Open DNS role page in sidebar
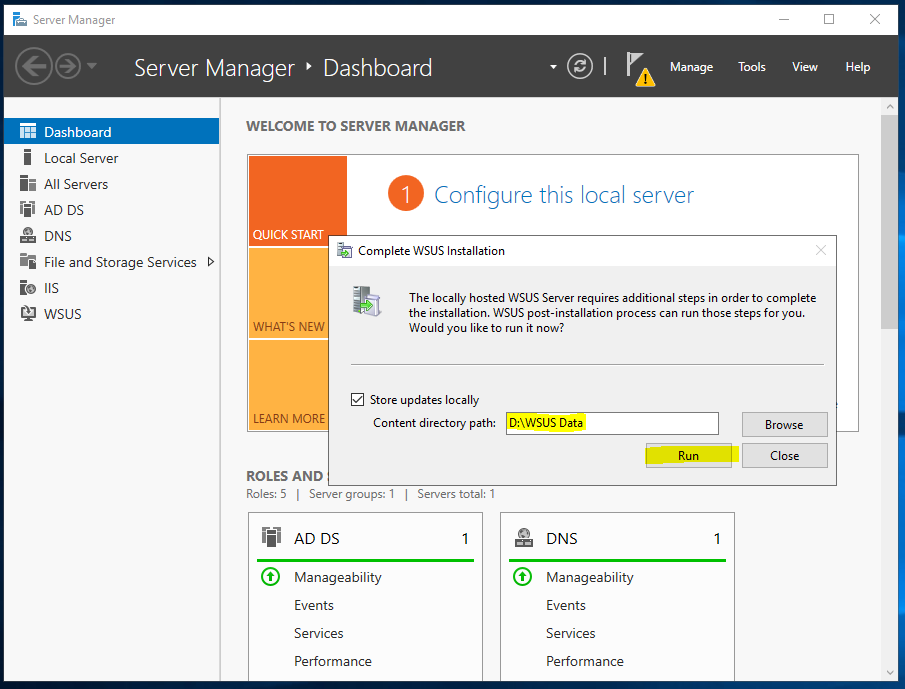The width and height of the screenshot is (905, 689). [x=111, y=236]
